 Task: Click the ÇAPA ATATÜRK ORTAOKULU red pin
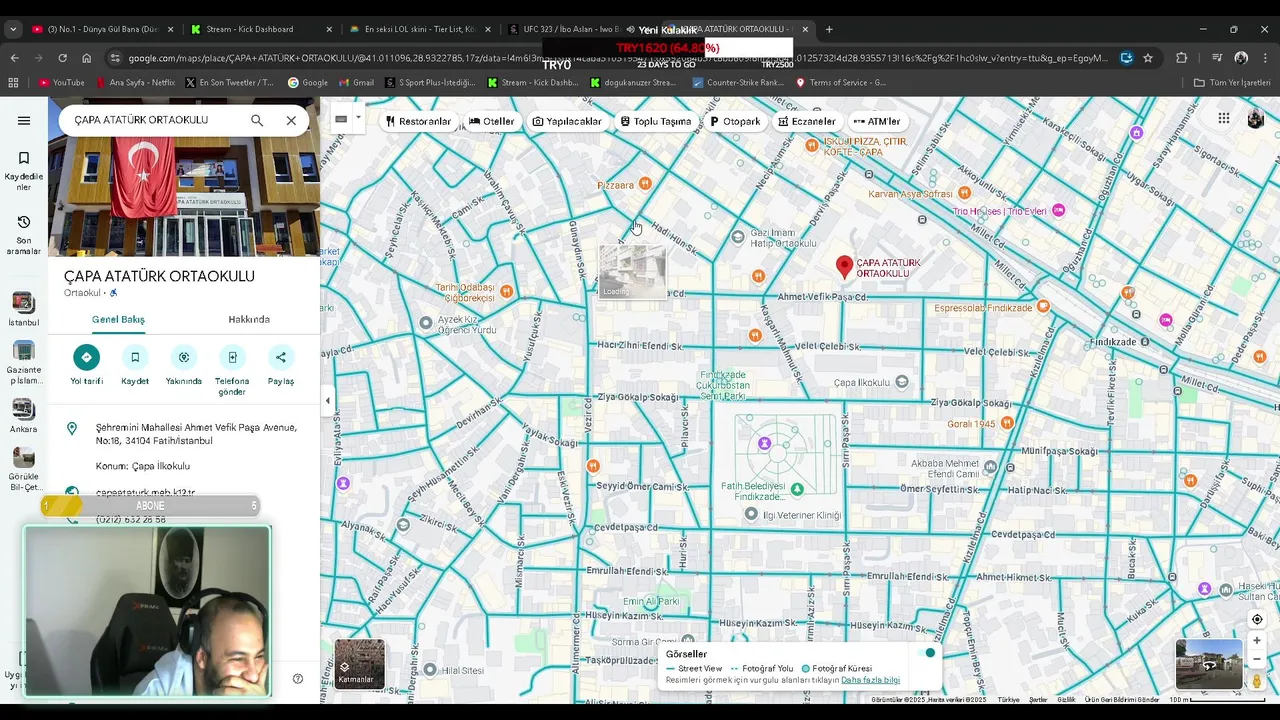(x=844, y=266)
